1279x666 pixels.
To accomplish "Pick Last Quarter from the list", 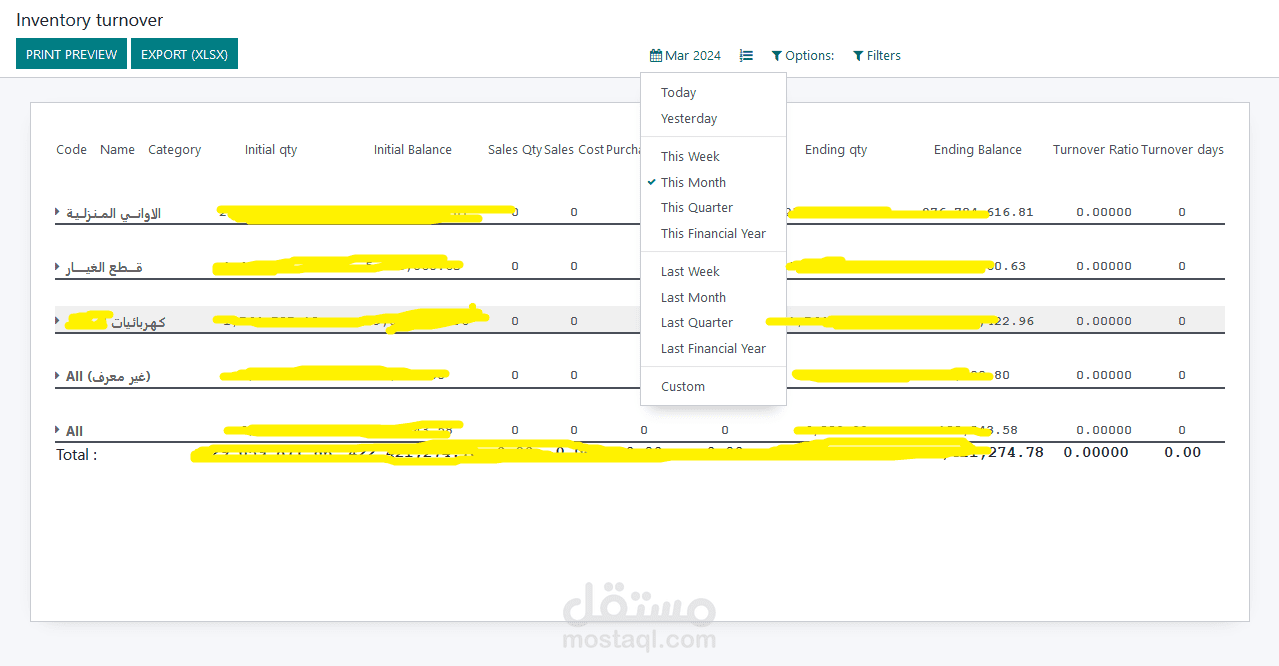I will point(695,322).
